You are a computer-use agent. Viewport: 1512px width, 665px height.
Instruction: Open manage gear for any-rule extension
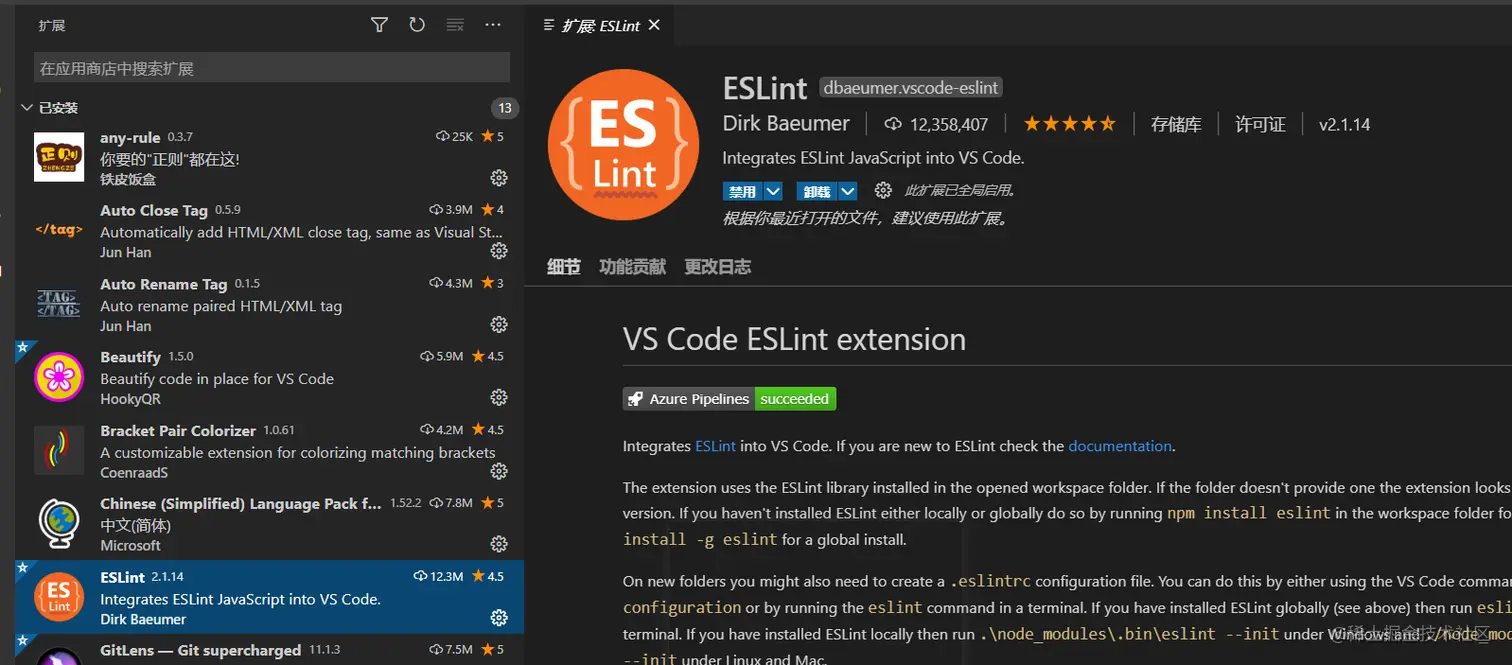(498, 178)
